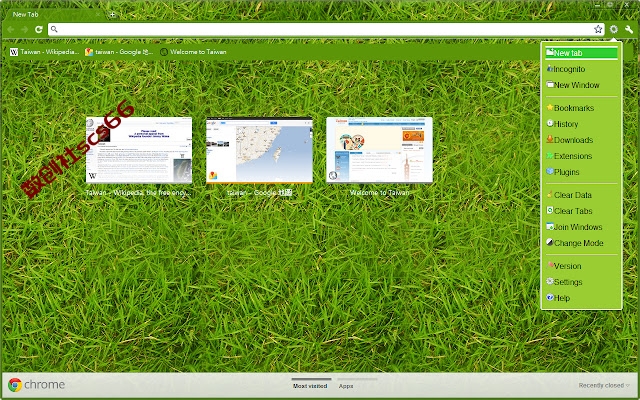Select Clear Data in the menu
The width and height of the screenshot is (640, 400).
[581, 195]
